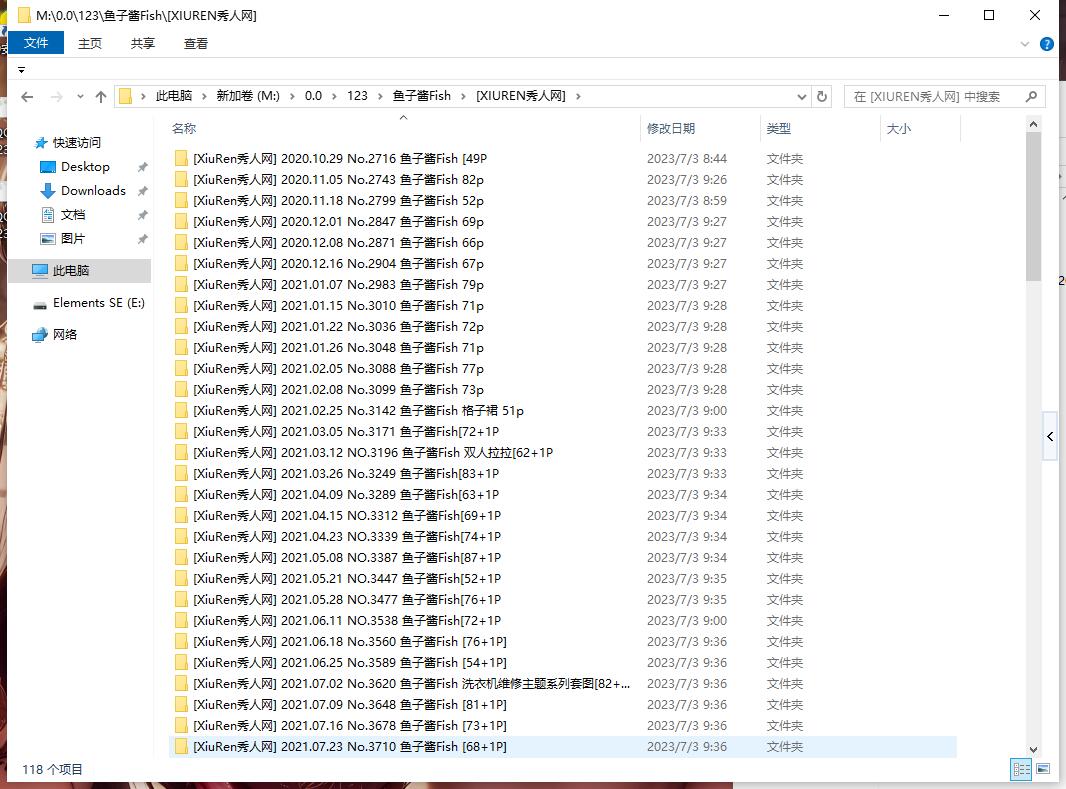The image size is (1066, 789).
Task: Click the Back navigation arrow
Action: click(27, 97)
